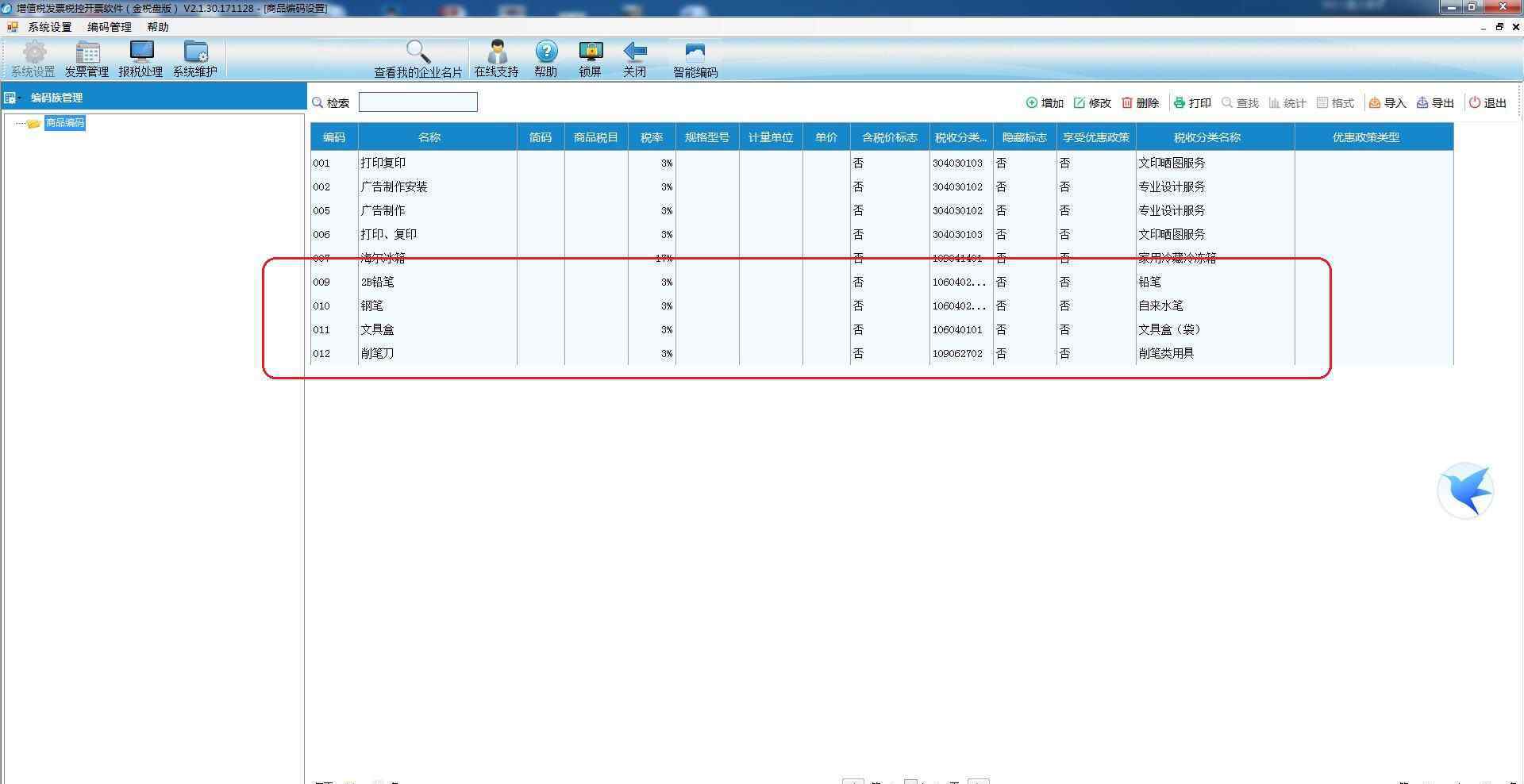Viewport: 1524px width, 784px height.
Task: Select row named 打印复印
Action: (x=882, y=163)
